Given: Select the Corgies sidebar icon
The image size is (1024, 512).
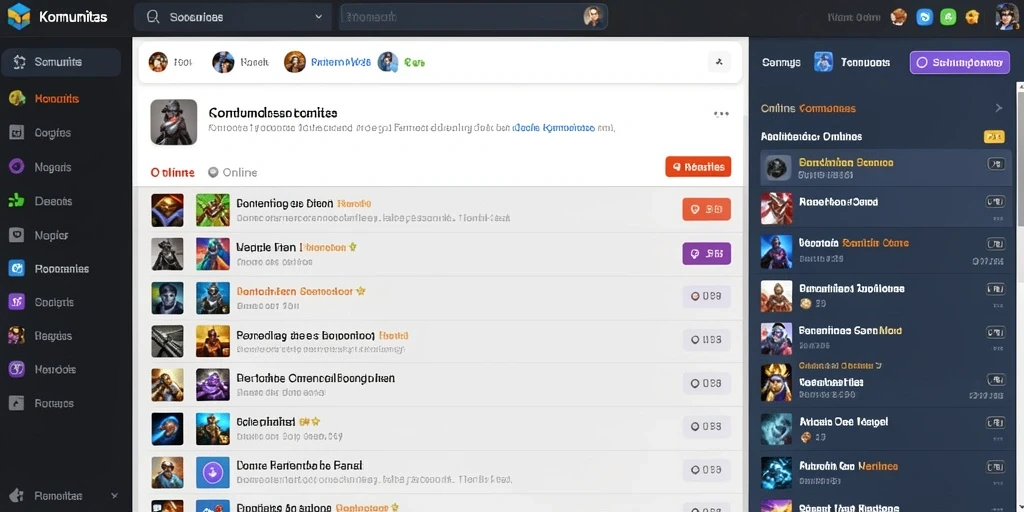Looking at the screenshot, I should point(17,133).
